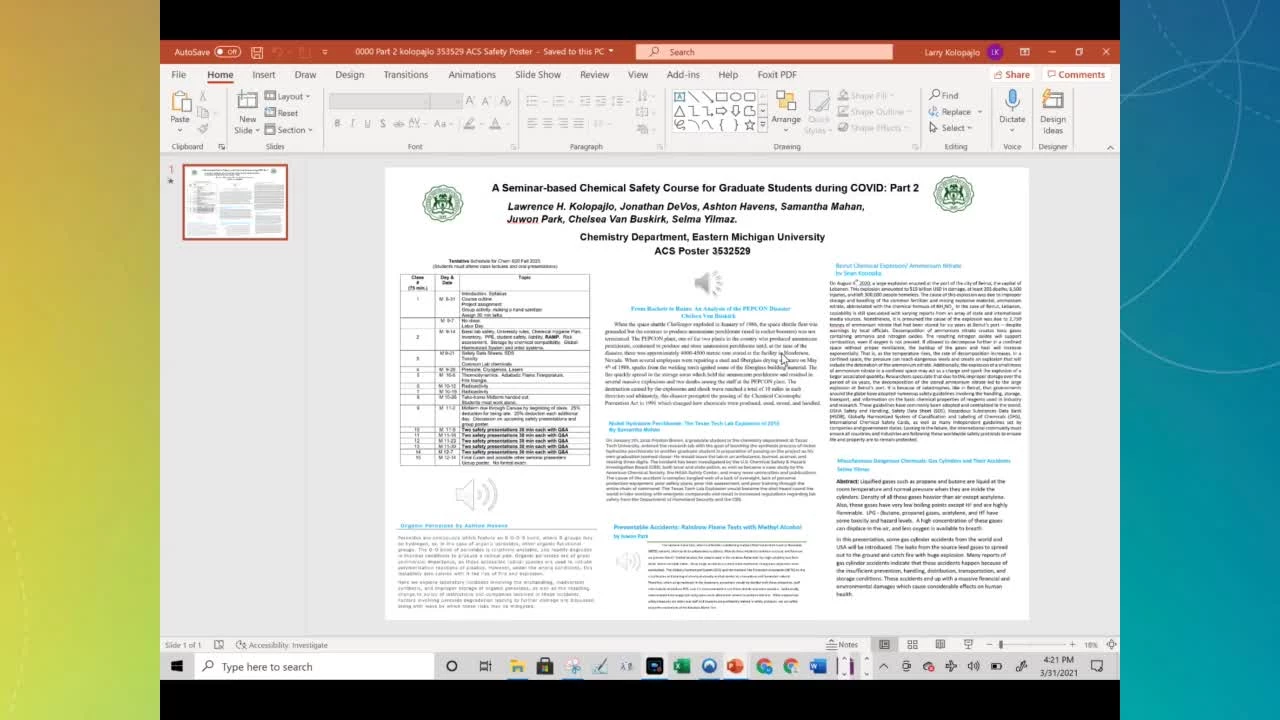The width and height of the screenshot is (1280, 720).
Task: Switch to the Slide Show tab
Action: pyautogui.click(x=537, y=75)
